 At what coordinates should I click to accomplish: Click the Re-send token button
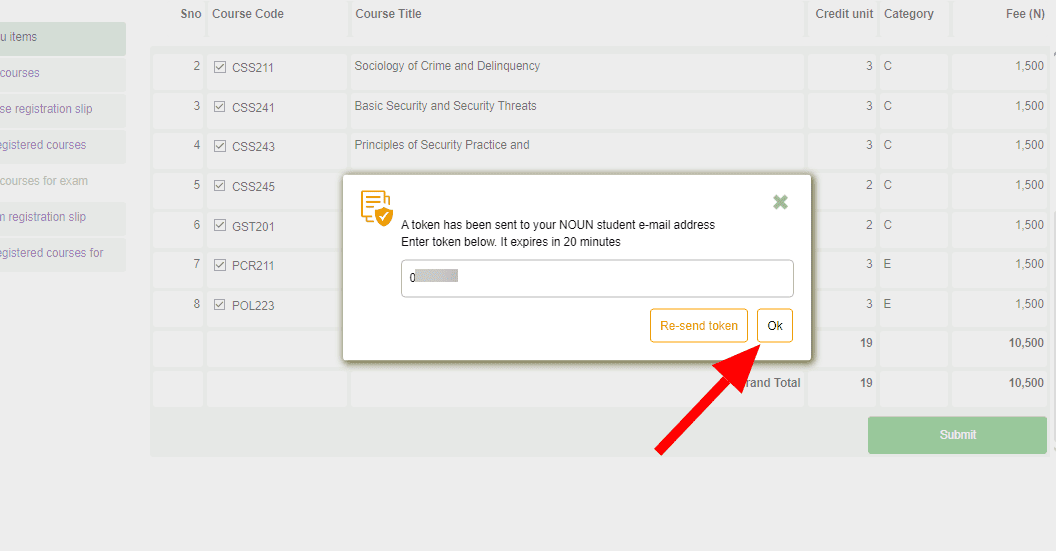[698, 325]
